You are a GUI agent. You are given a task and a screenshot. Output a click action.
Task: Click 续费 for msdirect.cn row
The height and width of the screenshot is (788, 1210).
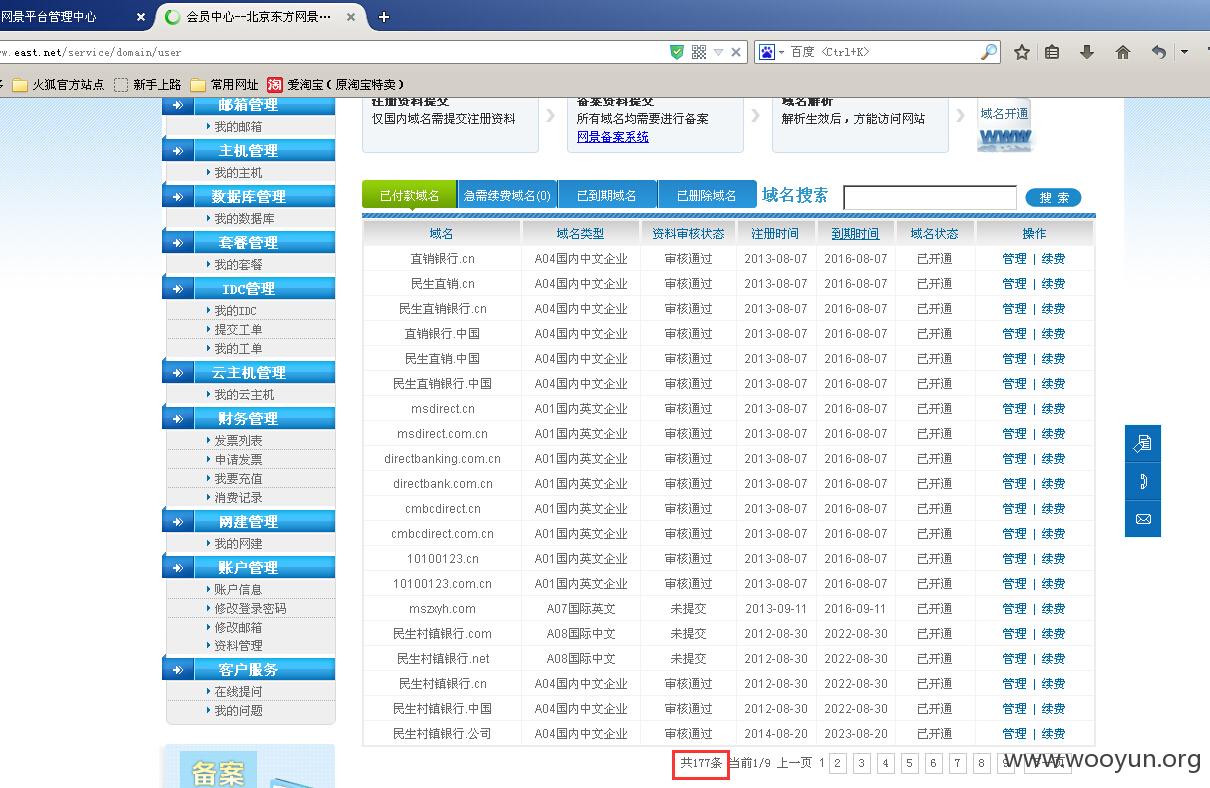point(1053,409)
